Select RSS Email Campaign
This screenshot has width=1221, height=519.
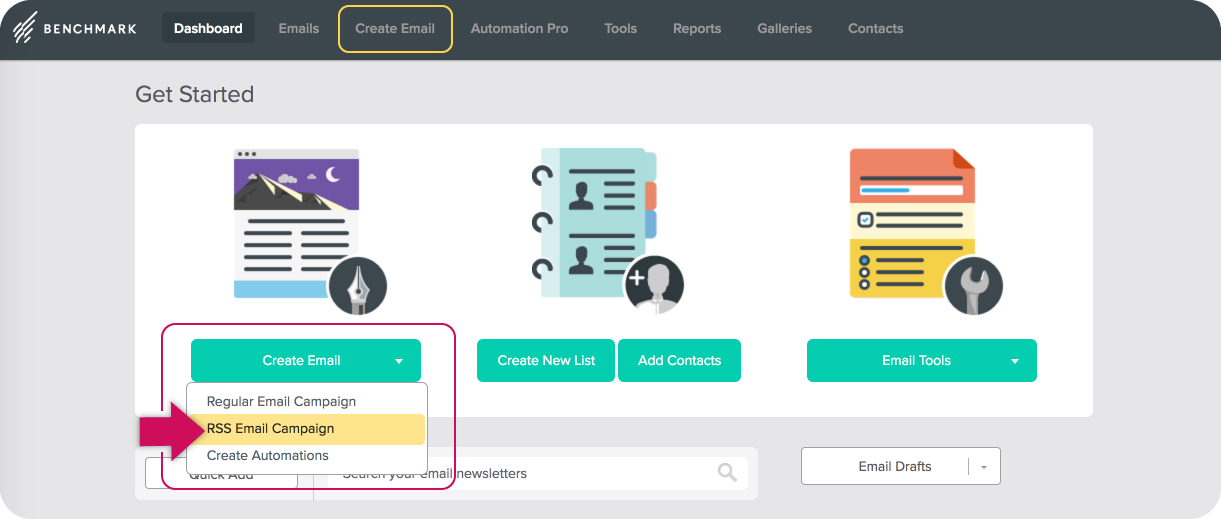pos(306,428)
